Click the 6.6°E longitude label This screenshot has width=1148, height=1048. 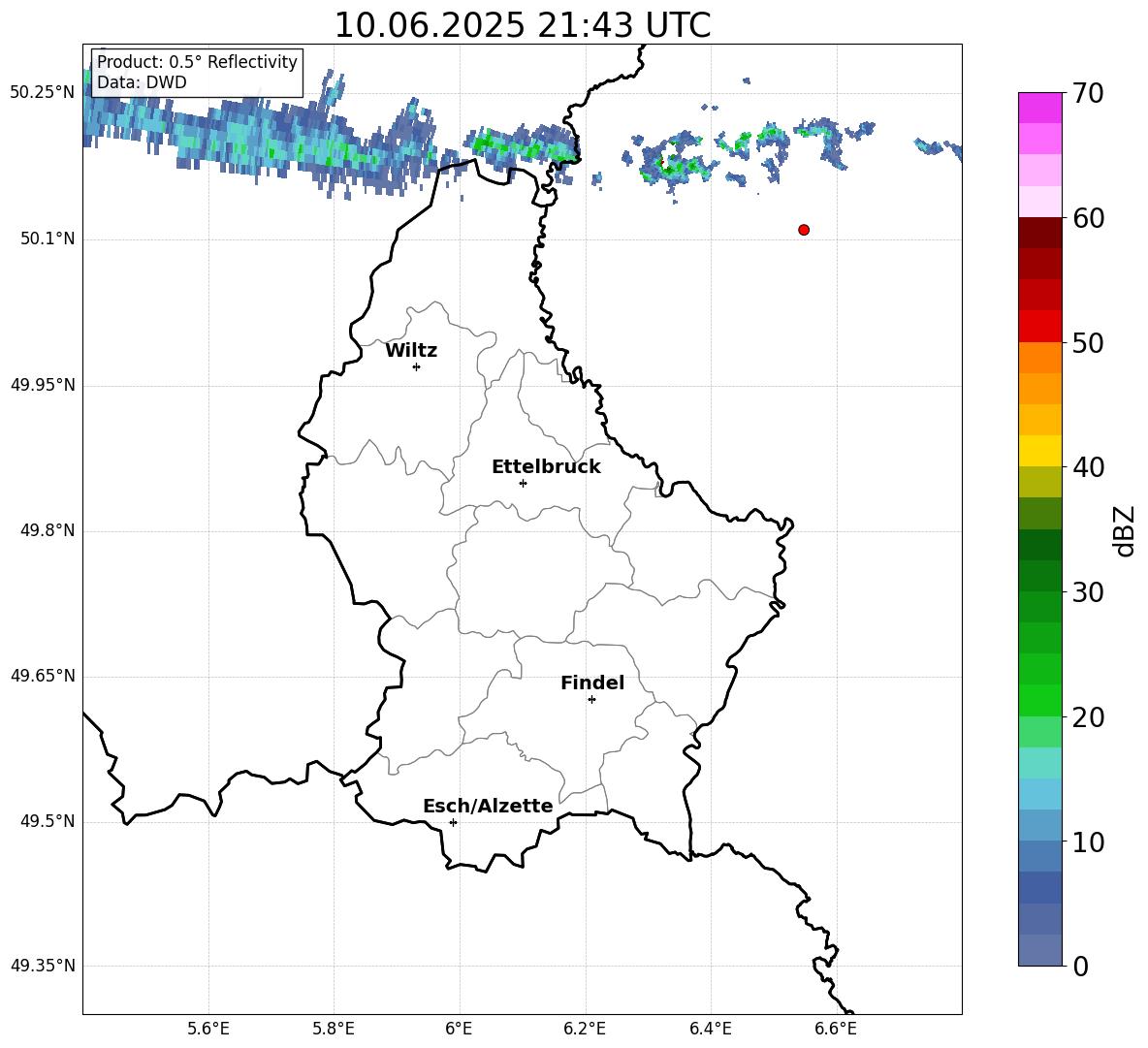point(836,1029)
